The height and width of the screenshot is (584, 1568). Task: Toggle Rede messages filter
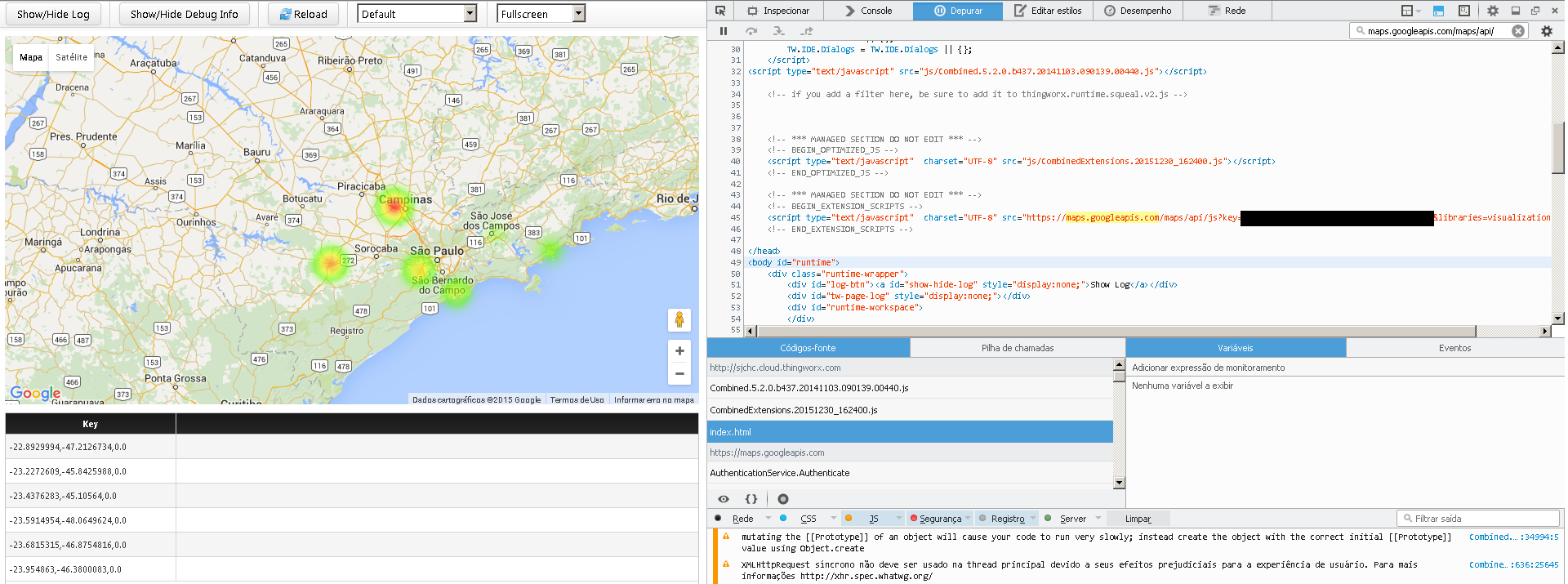742,519
